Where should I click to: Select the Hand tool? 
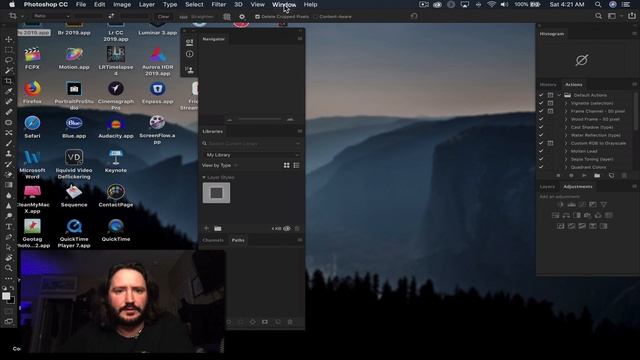[9, 257]
